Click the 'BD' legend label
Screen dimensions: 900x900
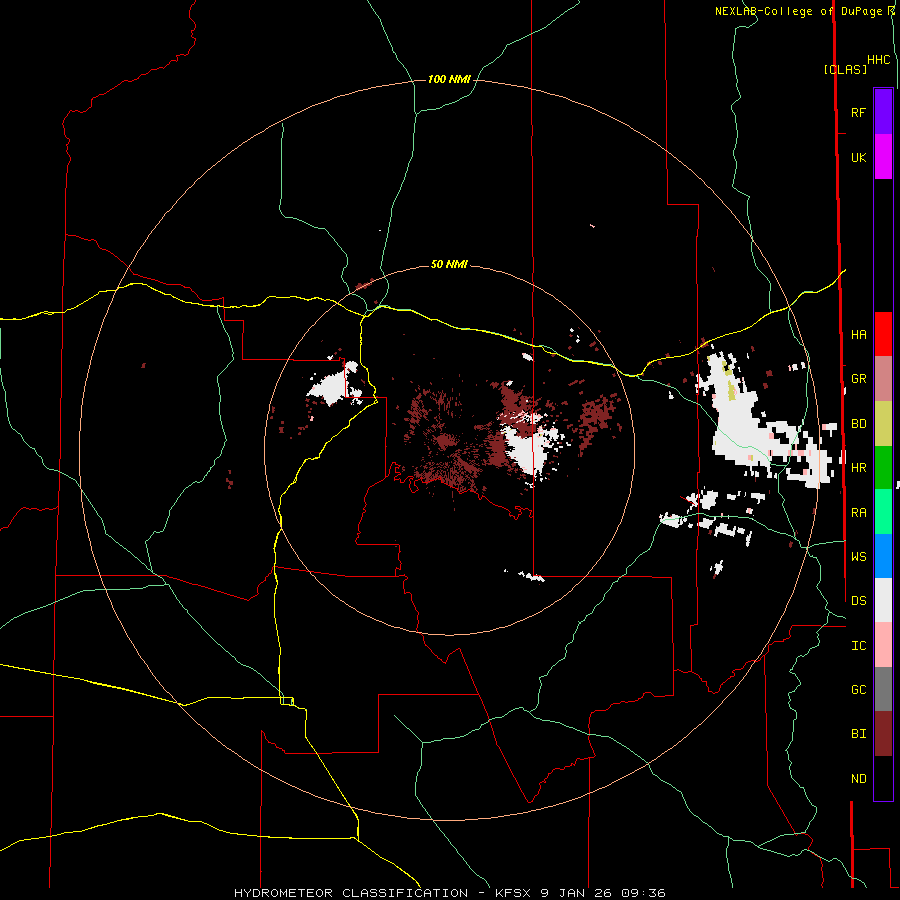click(x=858, y=424)
